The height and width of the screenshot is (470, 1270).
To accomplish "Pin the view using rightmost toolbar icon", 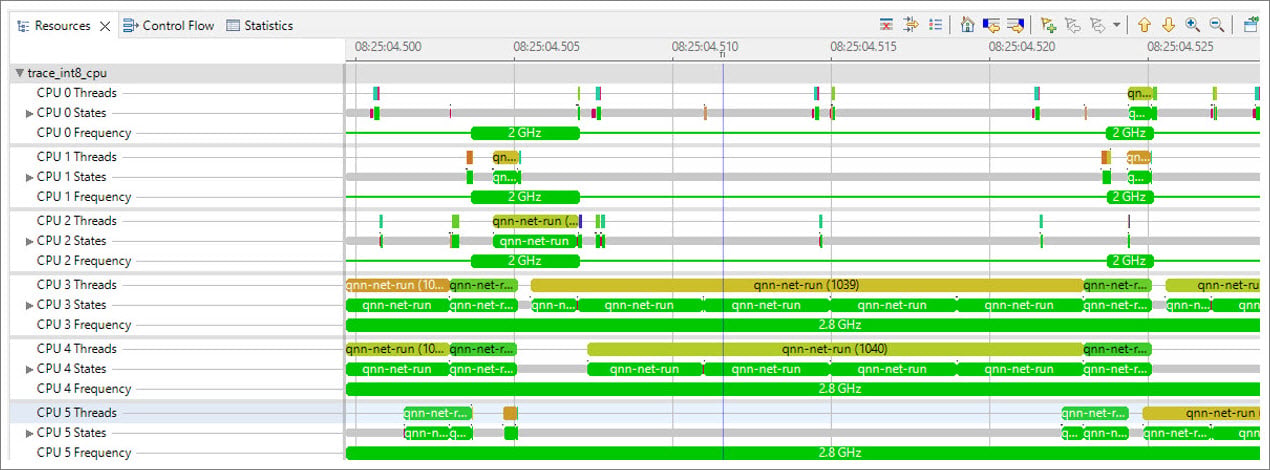I will (1251, 25).
